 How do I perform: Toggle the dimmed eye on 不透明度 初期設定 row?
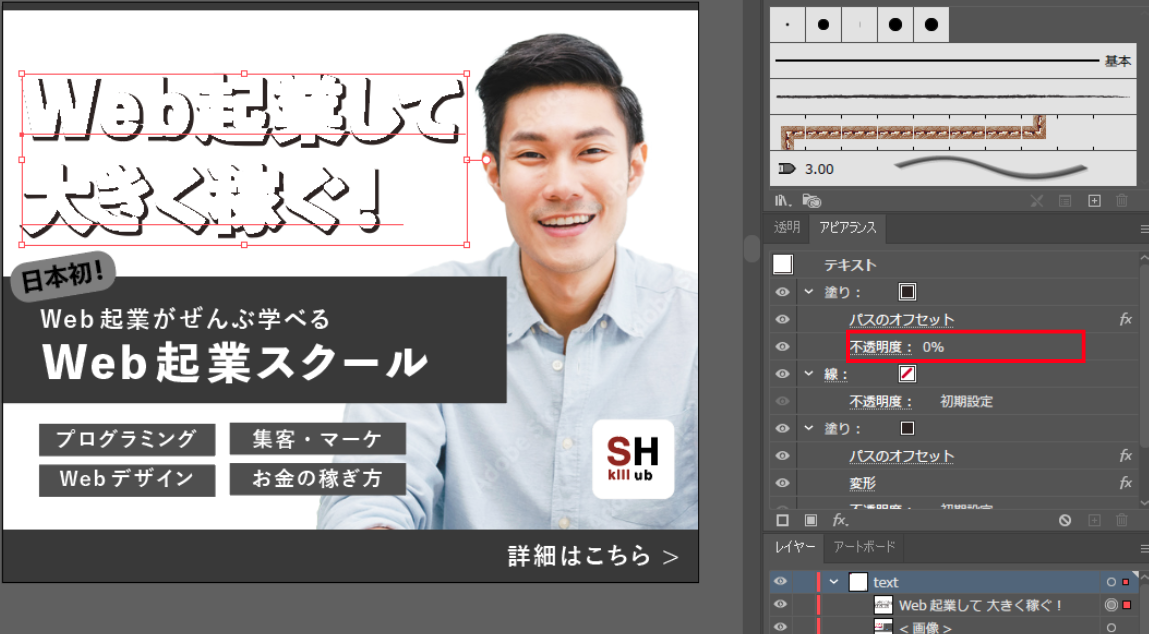tap(783, 401)
